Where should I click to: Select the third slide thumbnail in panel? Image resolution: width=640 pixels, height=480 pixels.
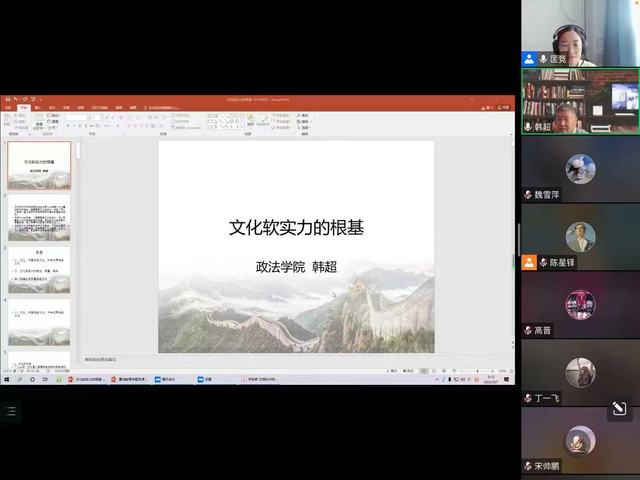[x=39, y=270]
